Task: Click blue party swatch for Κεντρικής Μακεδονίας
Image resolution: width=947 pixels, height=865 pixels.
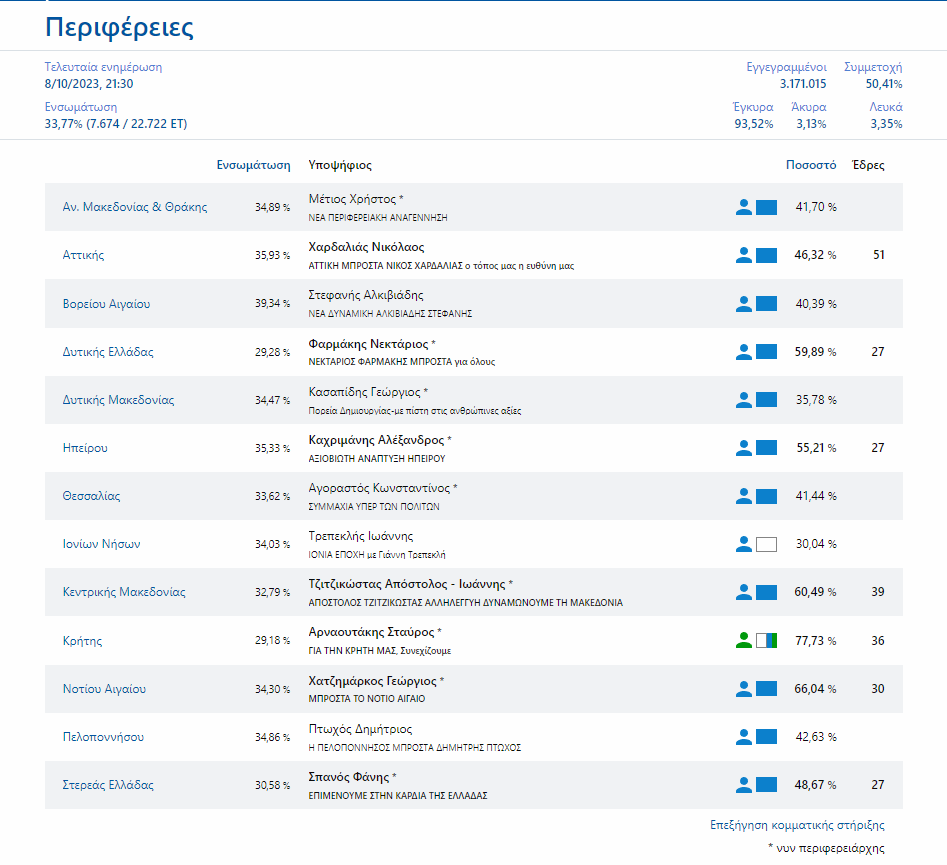Action: (766, 592)
